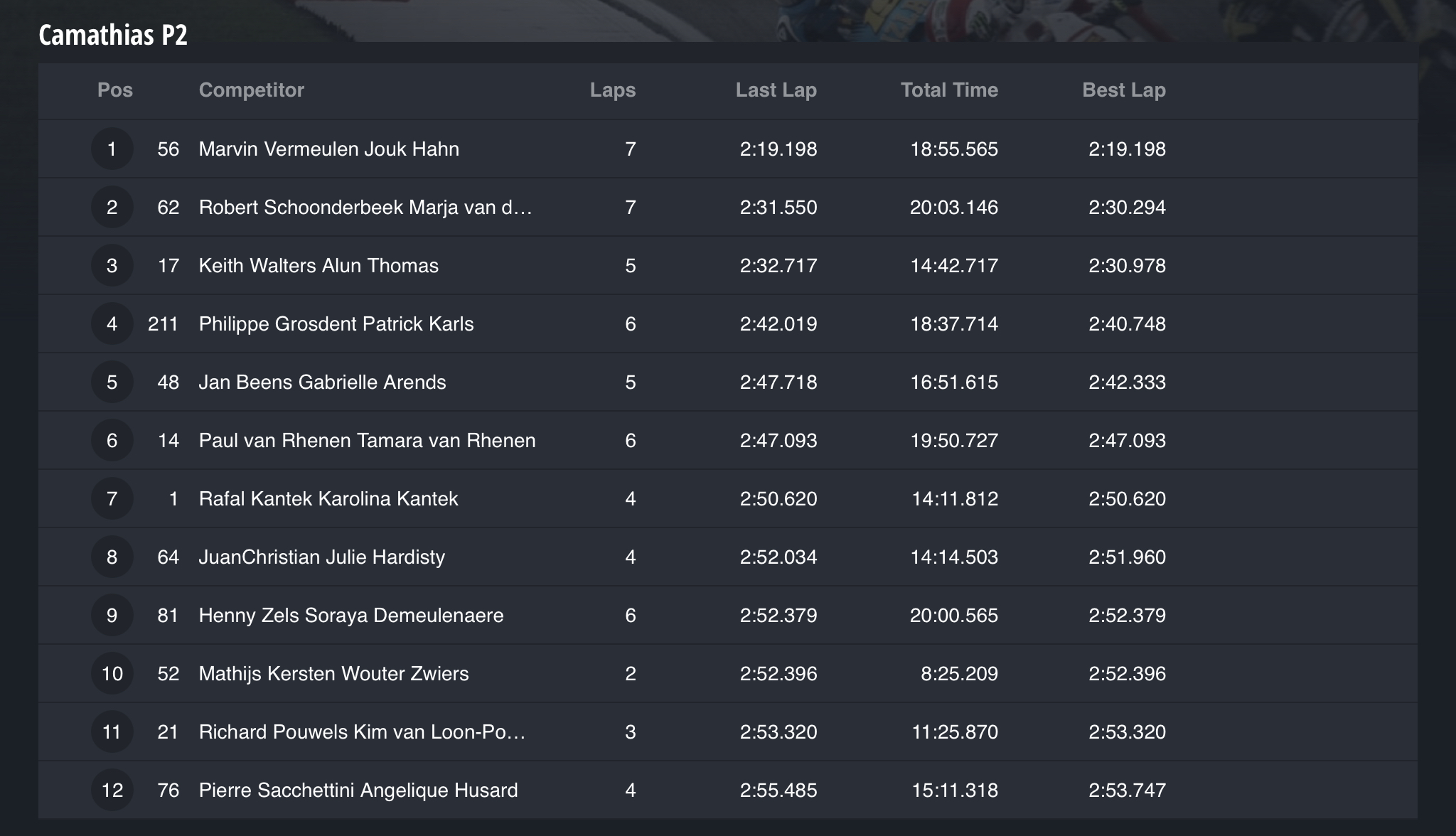Click the Best Lap column header
This screenshot has width=1456, height=836.
click(x=1123, y=90)
